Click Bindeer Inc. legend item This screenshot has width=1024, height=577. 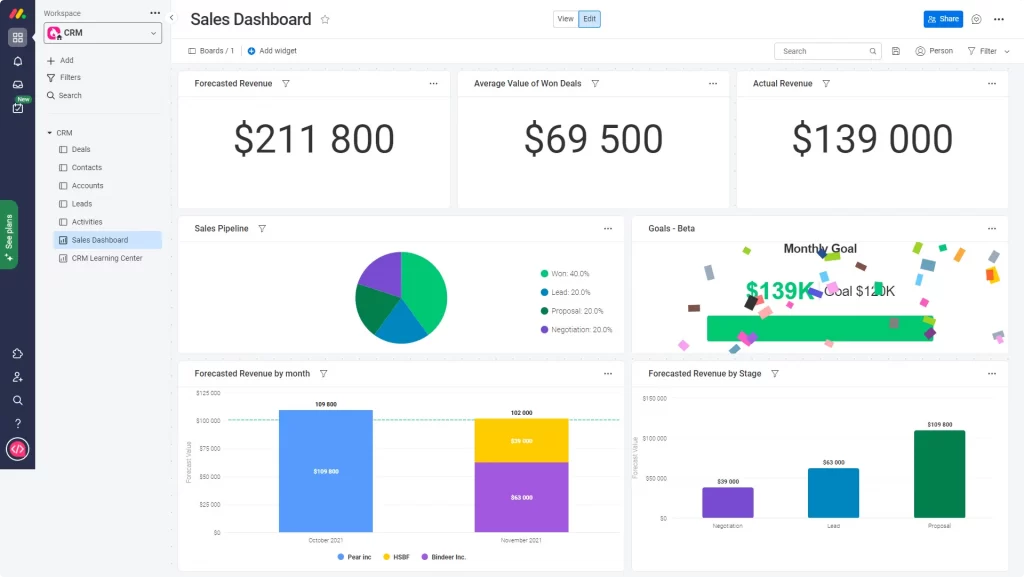(444, 557)
